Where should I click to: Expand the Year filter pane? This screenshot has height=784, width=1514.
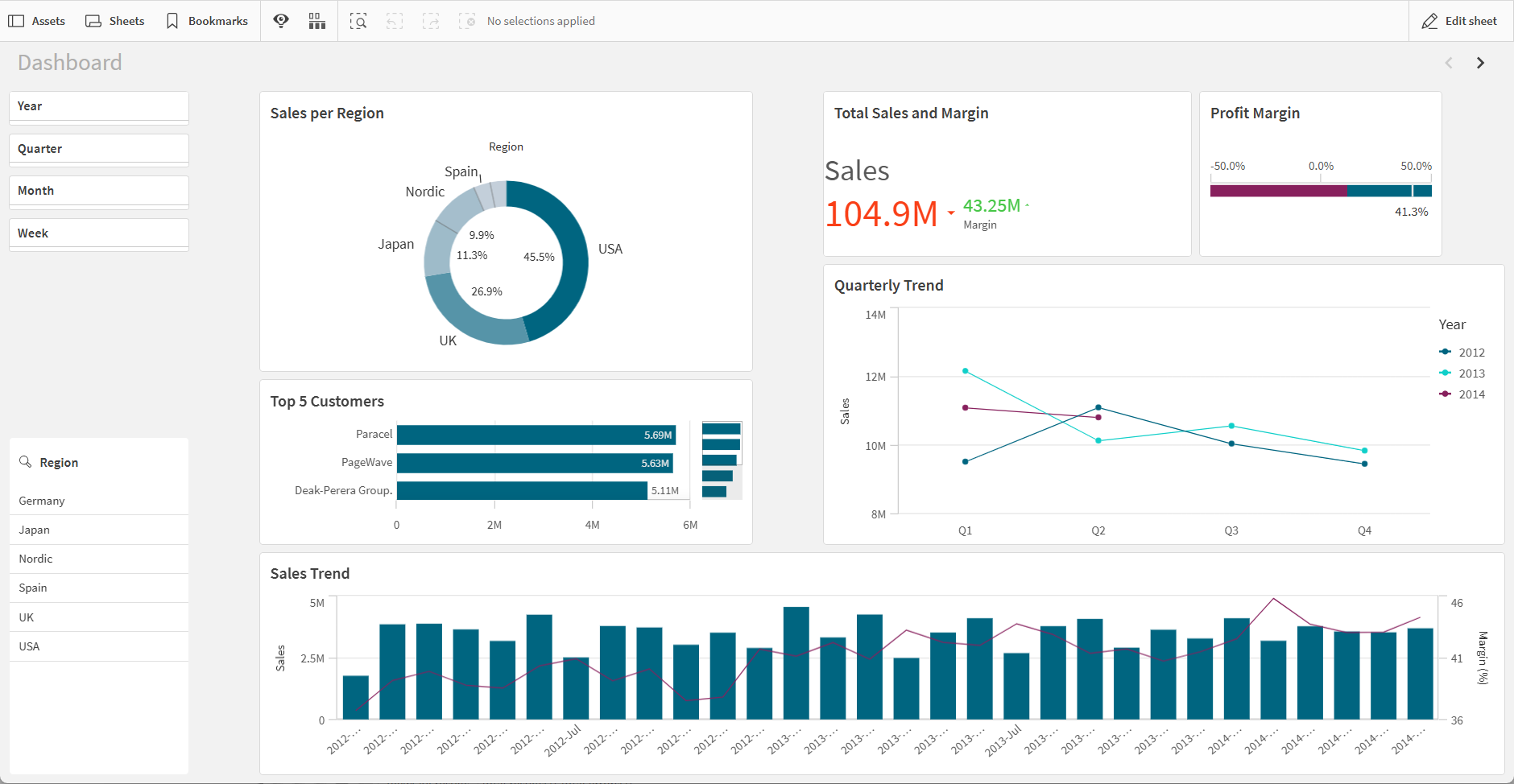click(99, 107)
